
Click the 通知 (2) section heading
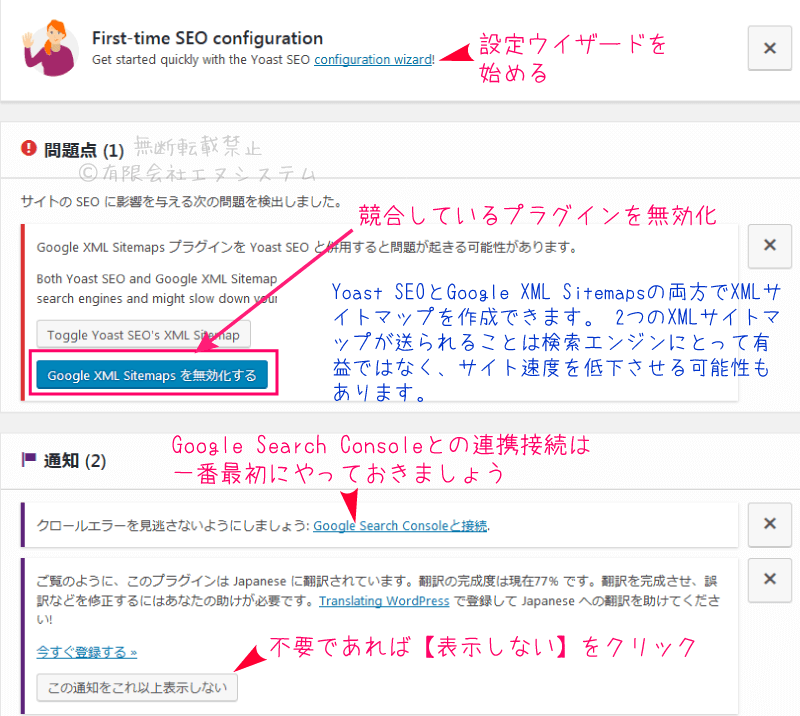(x=75, y=460)
